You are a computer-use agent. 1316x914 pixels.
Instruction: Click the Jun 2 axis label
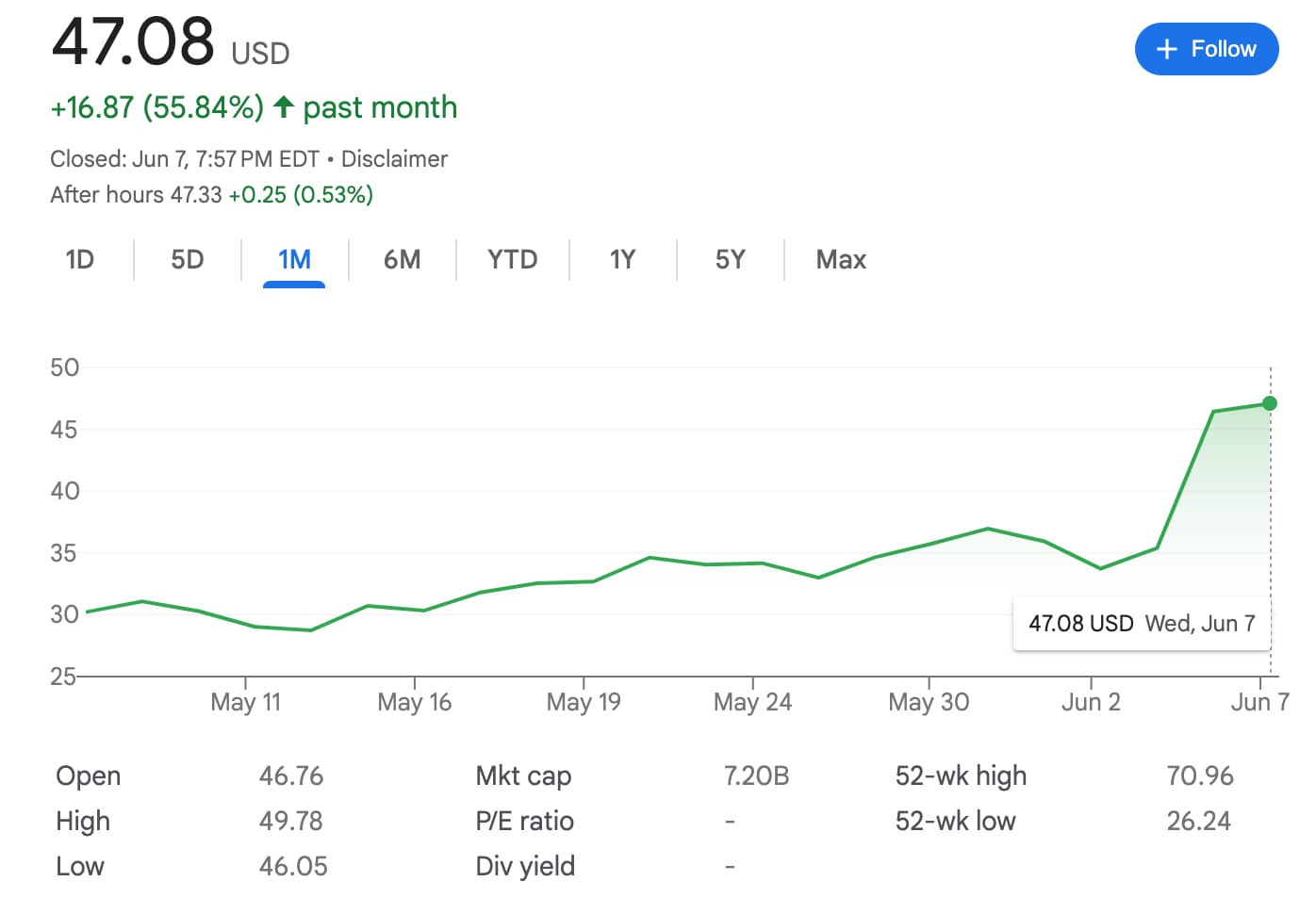click(1091, 702)
